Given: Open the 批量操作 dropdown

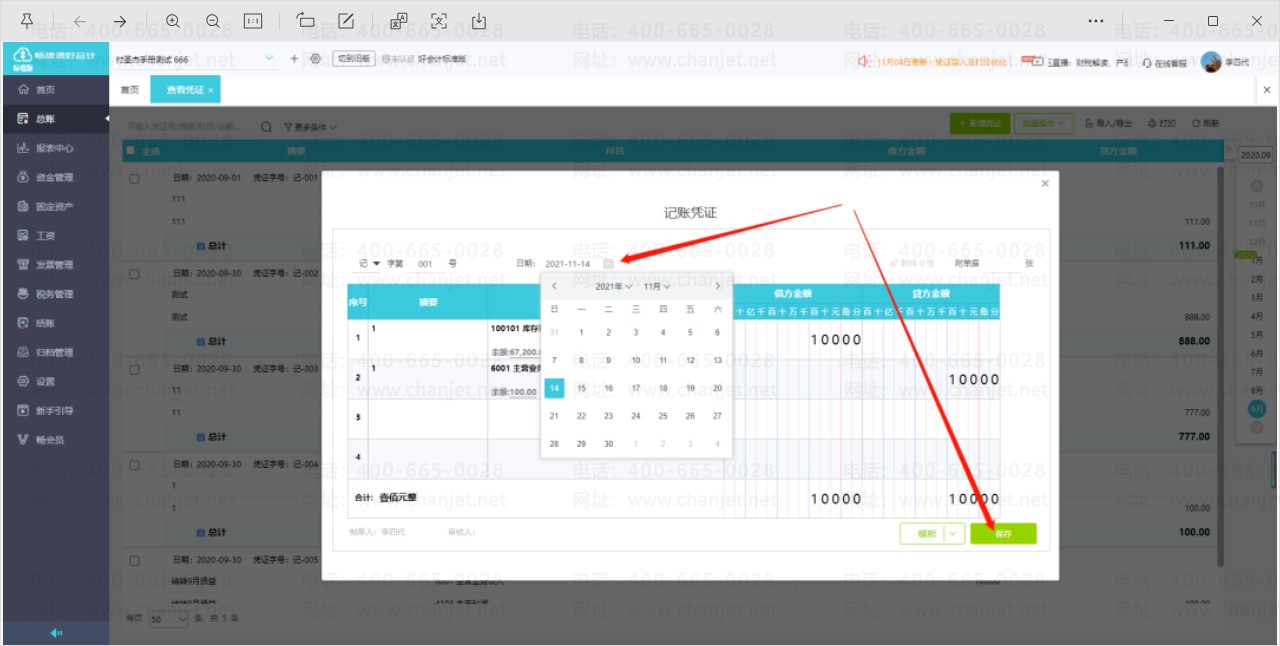Looking at the screenshot, I should click(x=1043, y=123).
